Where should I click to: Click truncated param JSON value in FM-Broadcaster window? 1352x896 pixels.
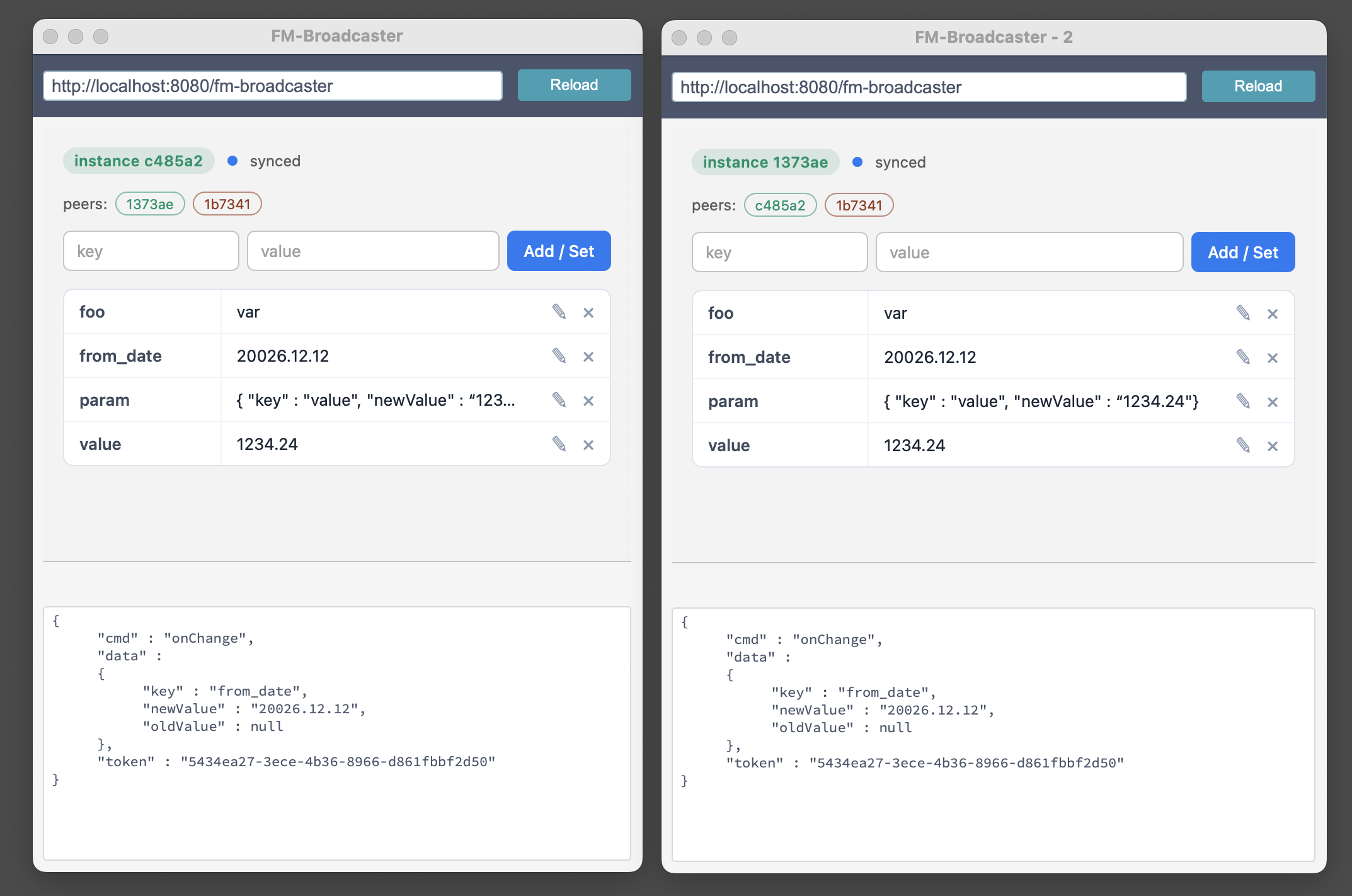pyautogui.click(x=376, y=400)
